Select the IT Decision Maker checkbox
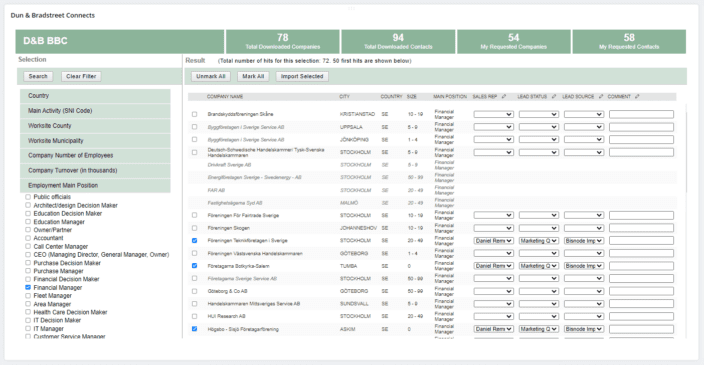The width and height of the screenshot is (704, 365). point(28,320)
